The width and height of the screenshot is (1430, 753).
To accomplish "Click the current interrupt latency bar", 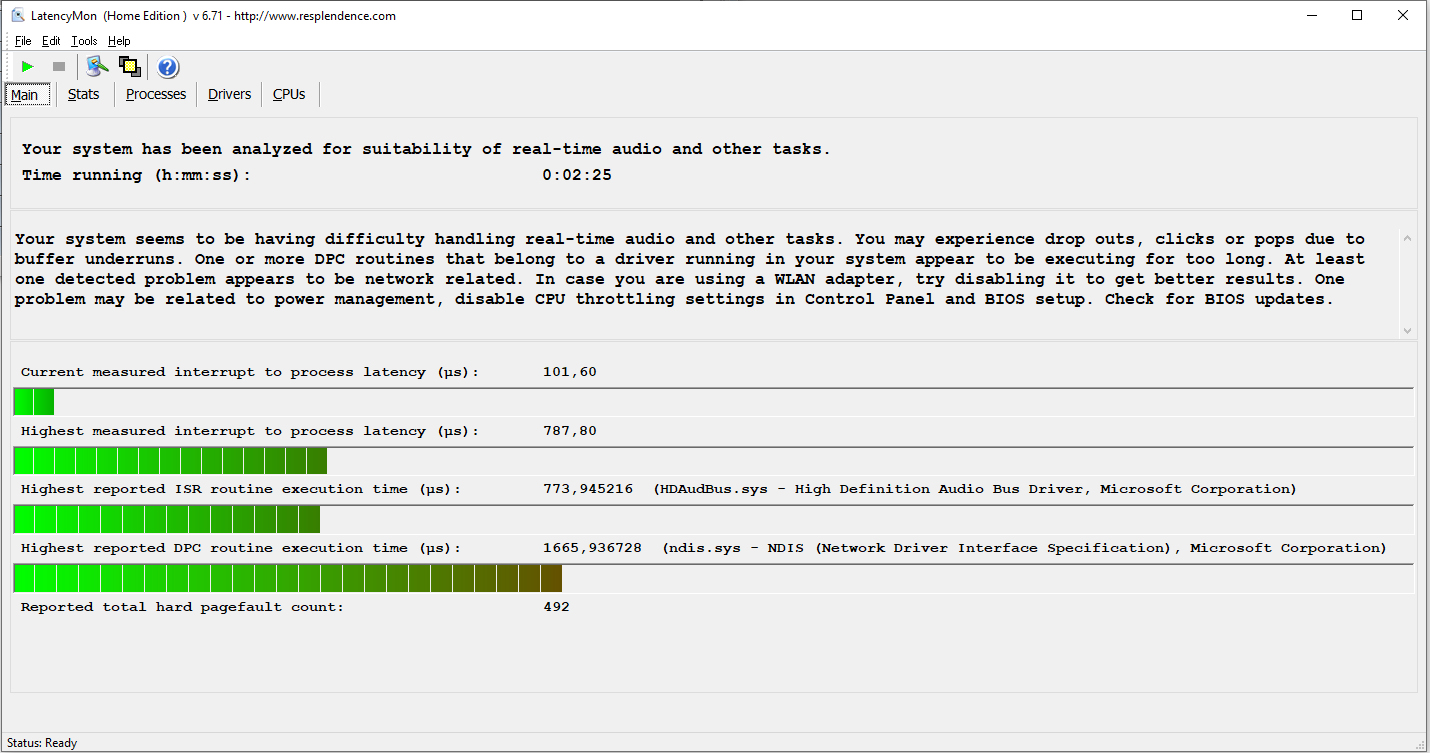I will tap(714, 402).
